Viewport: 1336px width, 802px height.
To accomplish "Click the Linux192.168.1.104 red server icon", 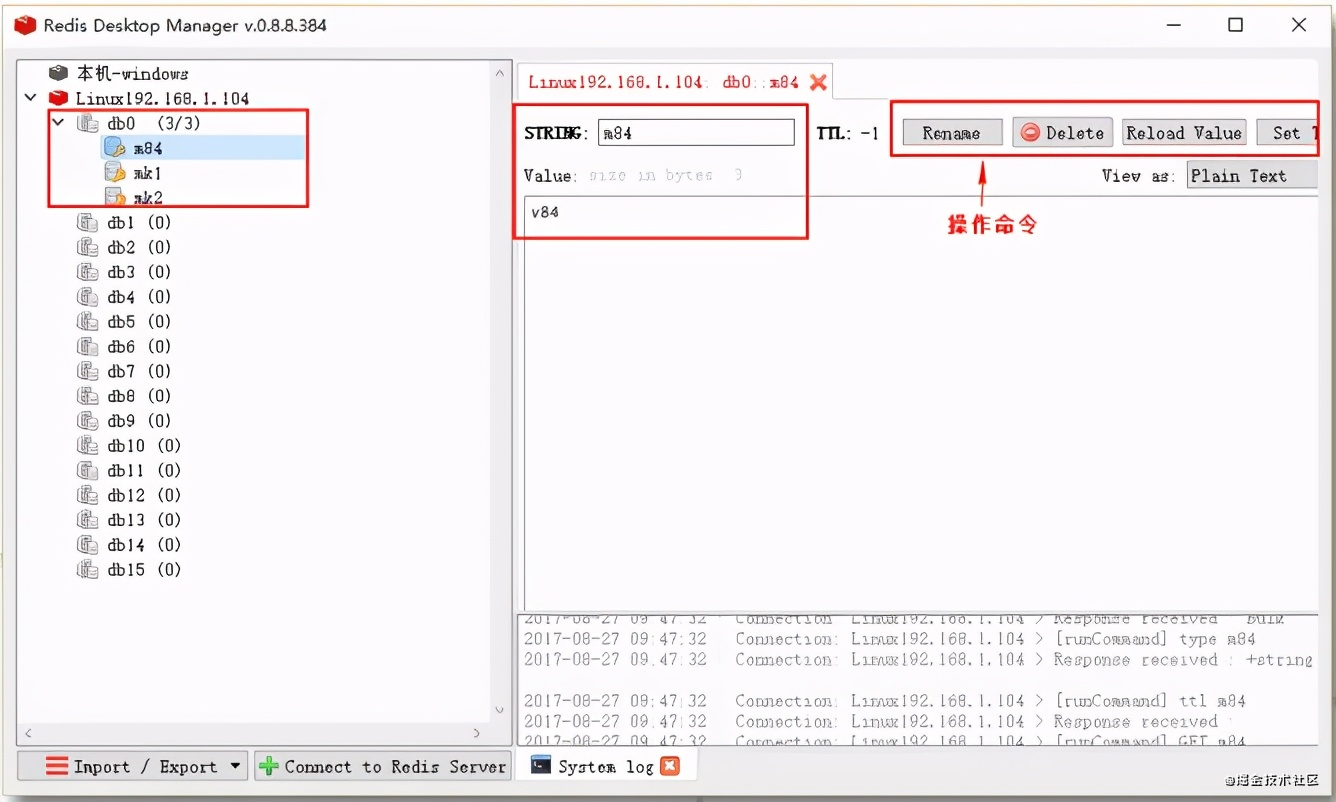I will 59,99.
